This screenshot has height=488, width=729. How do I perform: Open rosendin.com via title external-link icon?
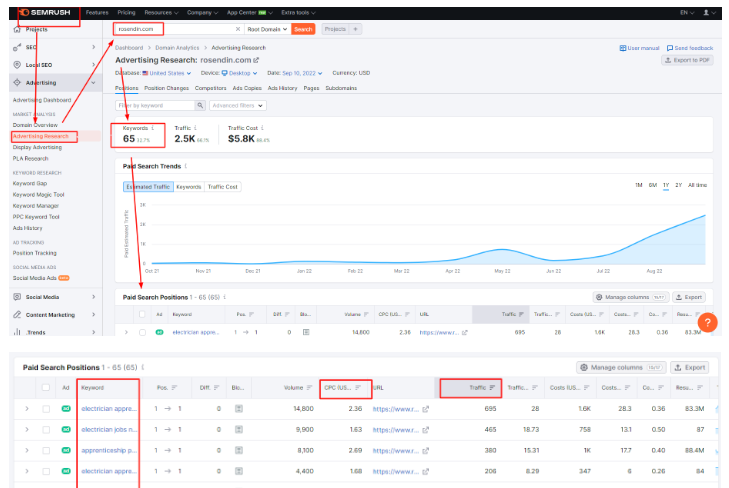[256, 60]
